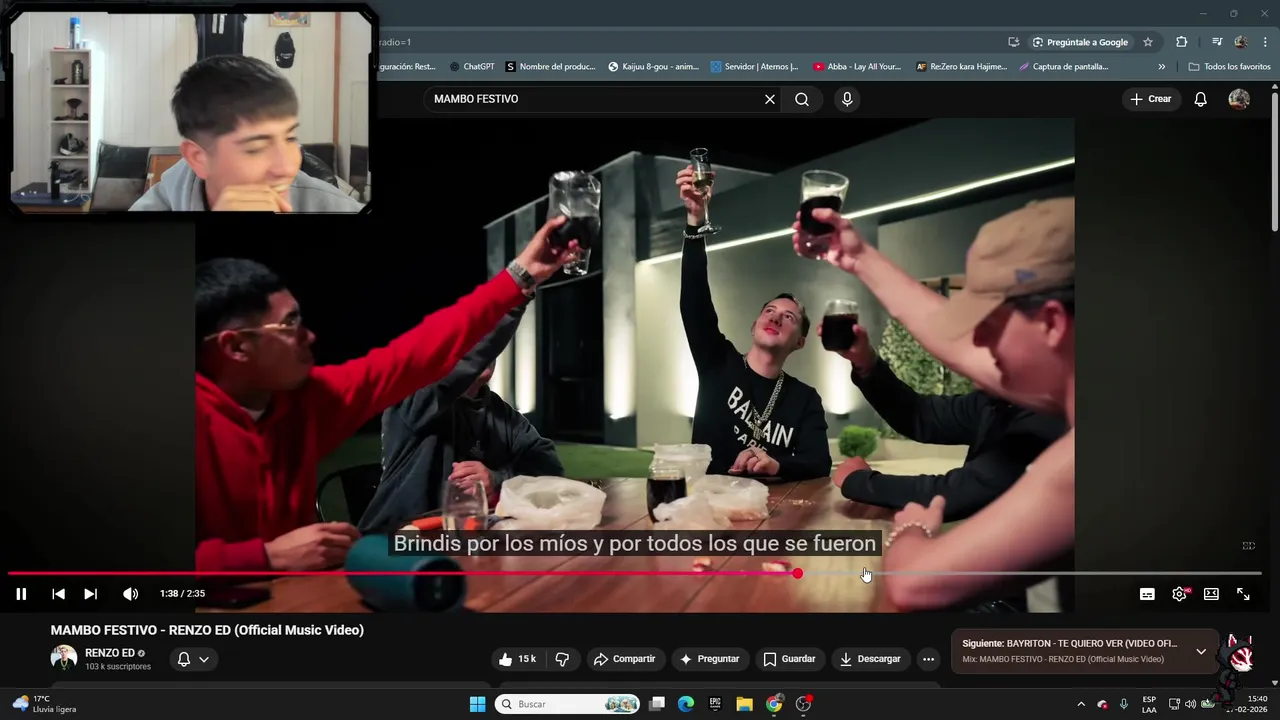Click the RENZO ED channel avatar

click(x=64, y=658)
